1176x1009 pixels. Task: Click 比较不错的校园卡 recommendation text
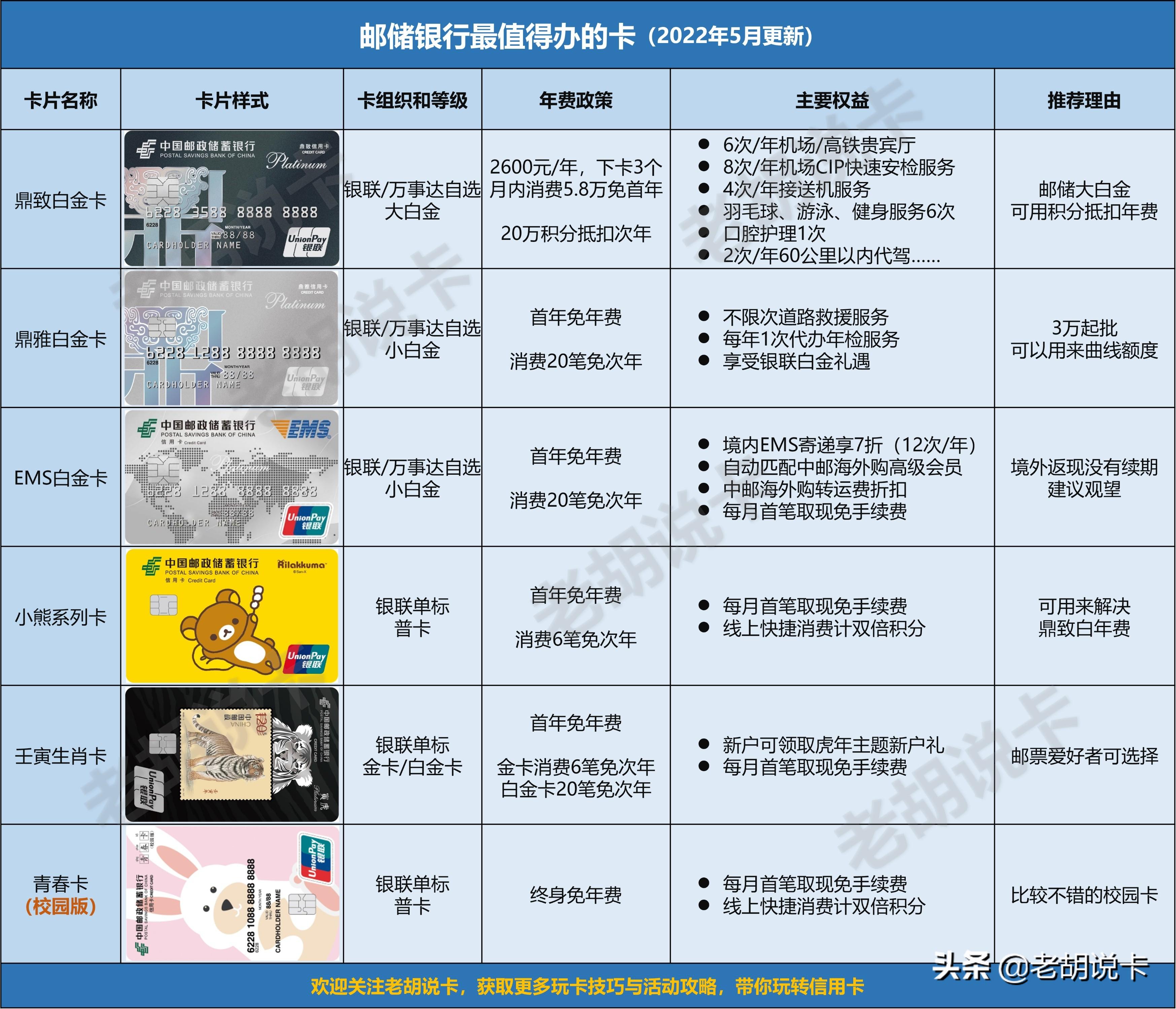tap(1085, 895)
